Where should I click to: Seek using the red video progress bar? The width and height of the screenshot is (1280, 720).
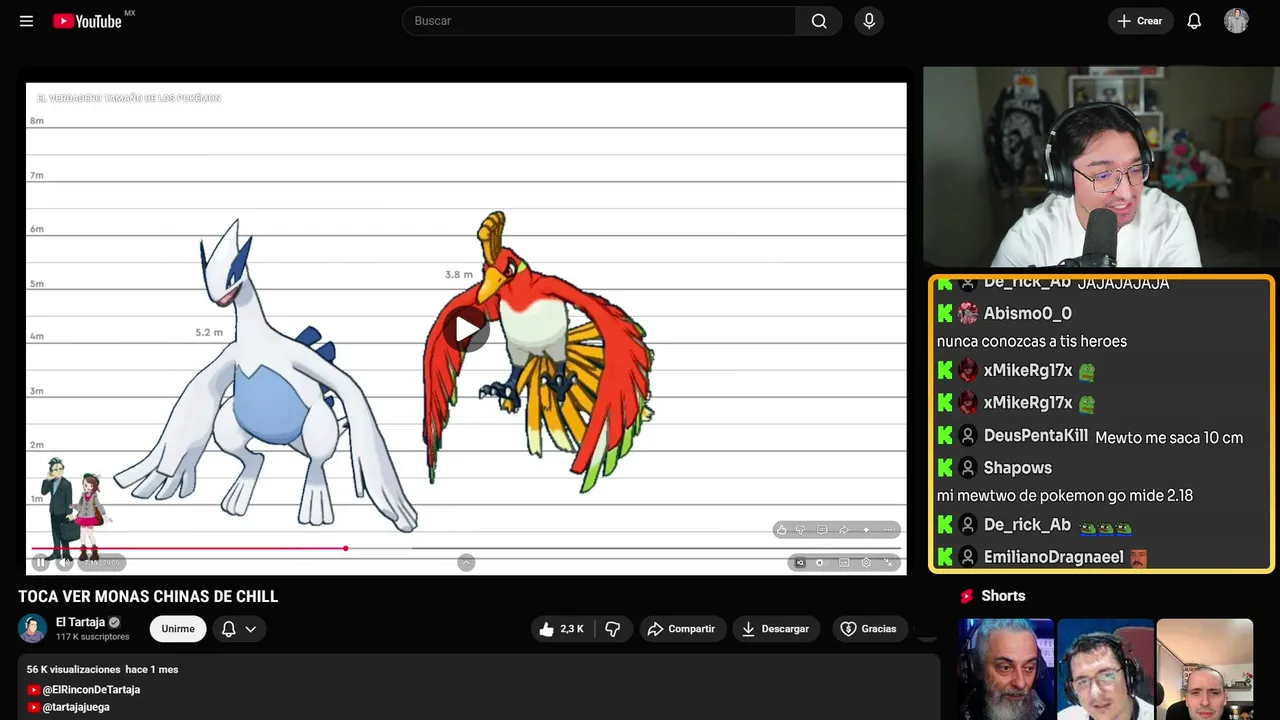[x=189, y=548]
